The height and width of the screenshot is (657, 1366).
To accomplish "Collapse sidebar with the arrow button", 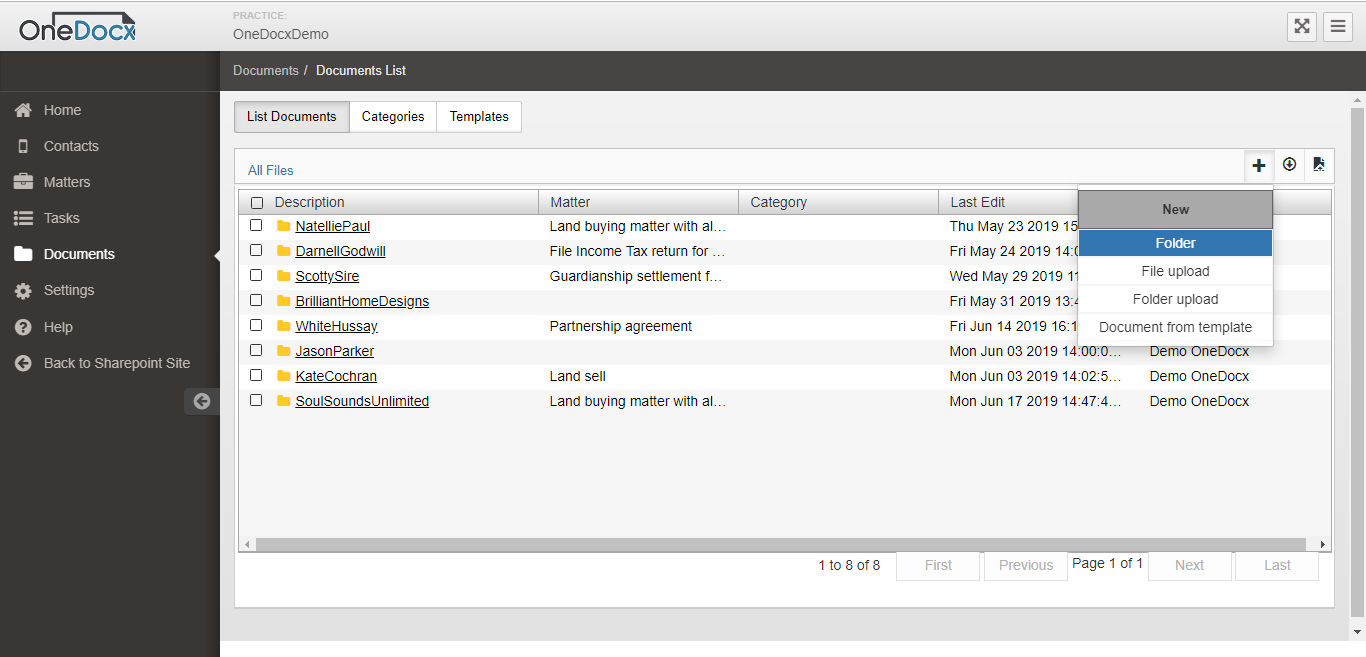I will pyautogui.click(x=202, y=401).
